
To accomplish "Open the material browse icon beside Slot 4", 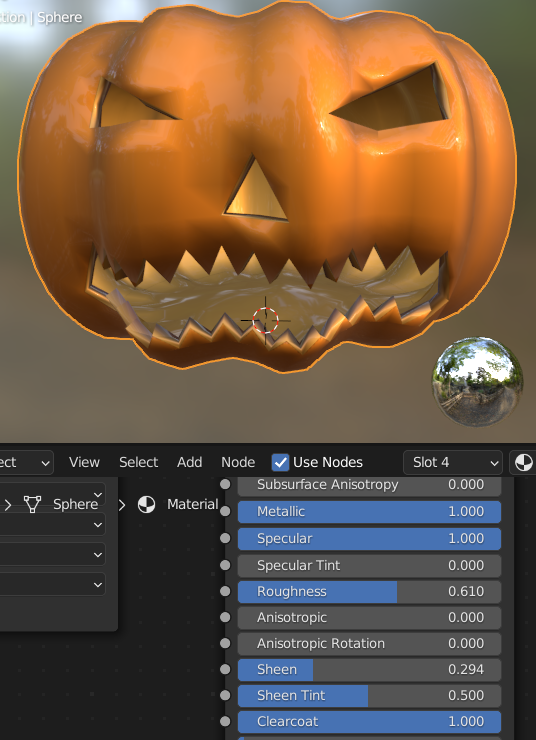I will (x=523, y=462).
